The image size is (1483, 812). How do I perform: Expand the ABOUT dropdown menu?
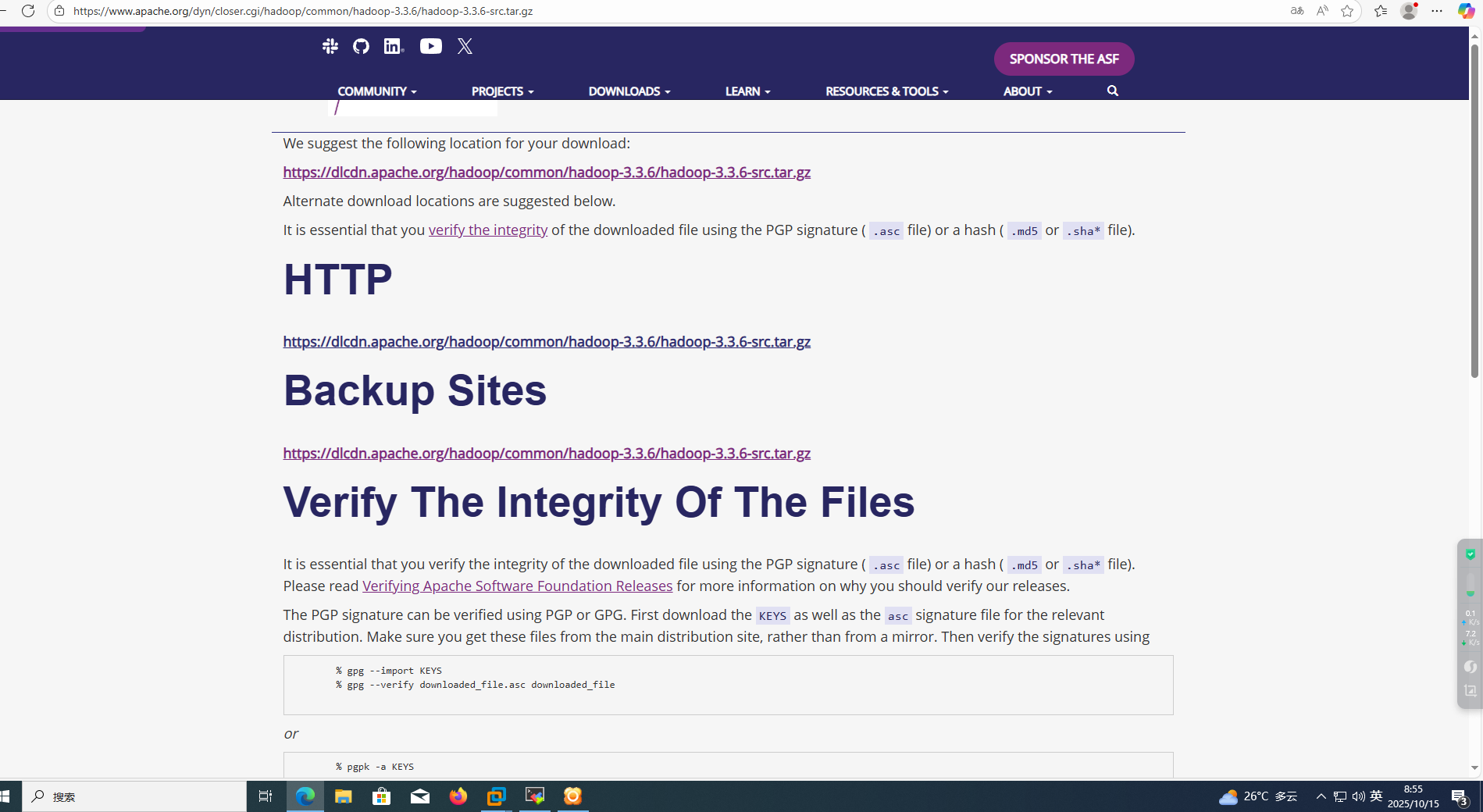(1028, 91)
